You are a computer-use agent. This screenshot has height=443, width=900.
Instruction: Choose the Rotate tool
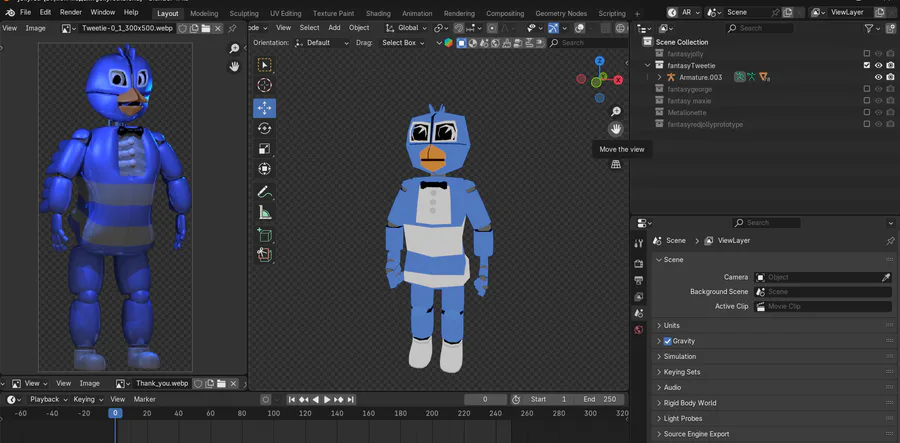tap(265, 129)
